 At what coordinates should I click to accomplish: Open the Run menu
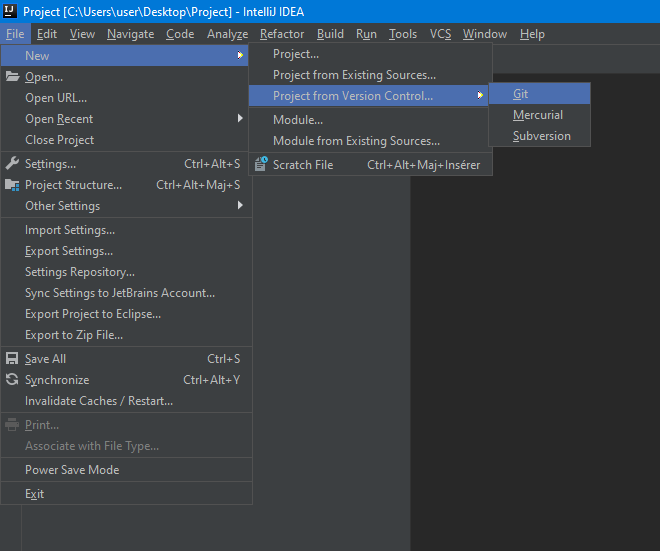click(x=366, y=34)
